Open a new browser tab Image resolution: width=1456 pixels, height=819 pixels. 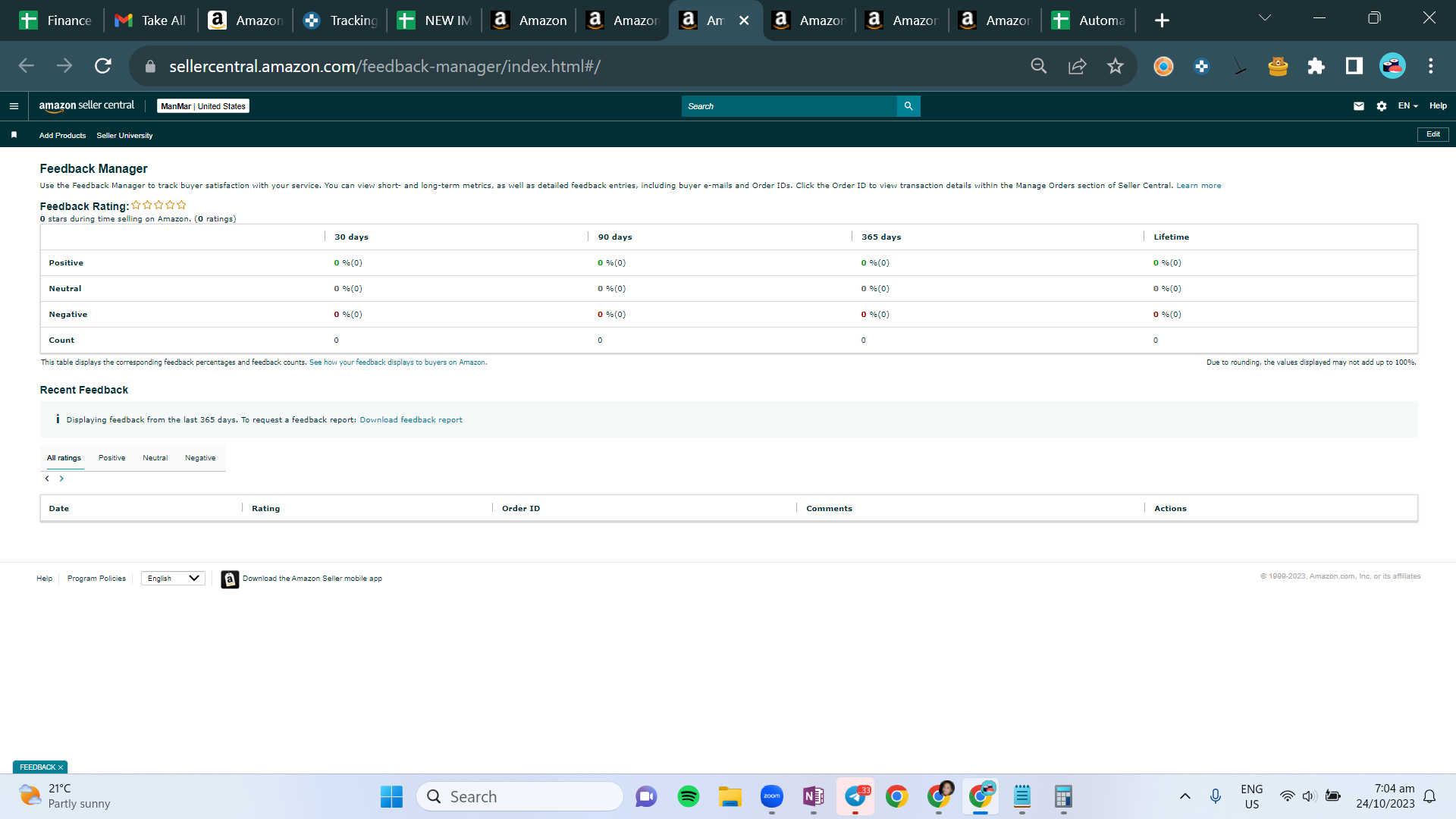click(1162, 20)
